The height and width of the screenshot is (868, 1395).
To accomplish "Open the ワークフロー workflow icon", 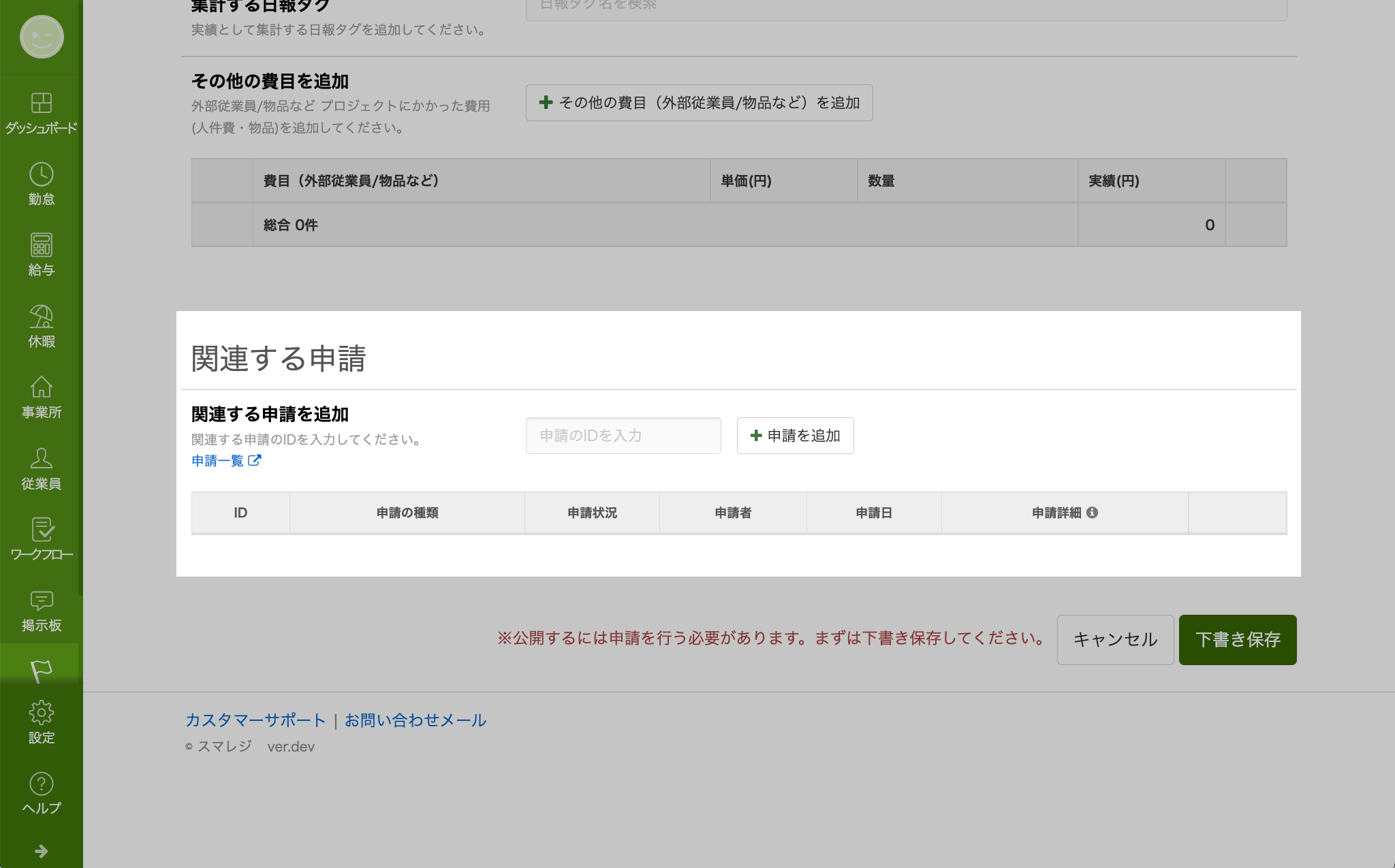I will [41, 530].
